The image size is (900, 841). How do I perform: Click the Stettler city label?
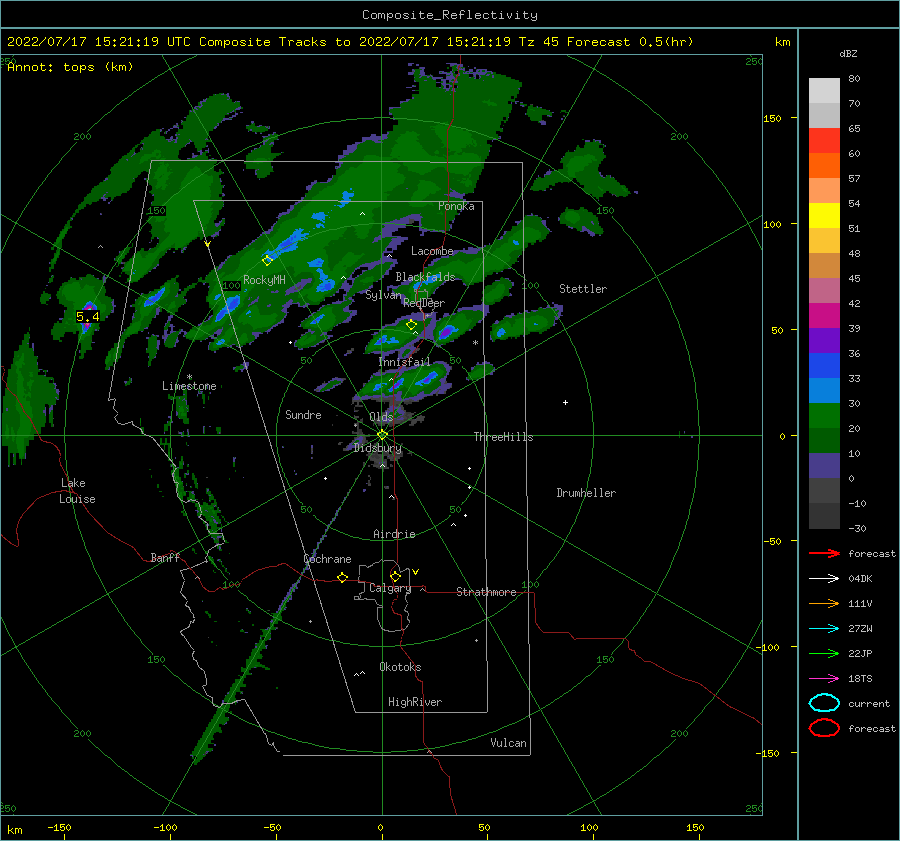click(583, 289)
